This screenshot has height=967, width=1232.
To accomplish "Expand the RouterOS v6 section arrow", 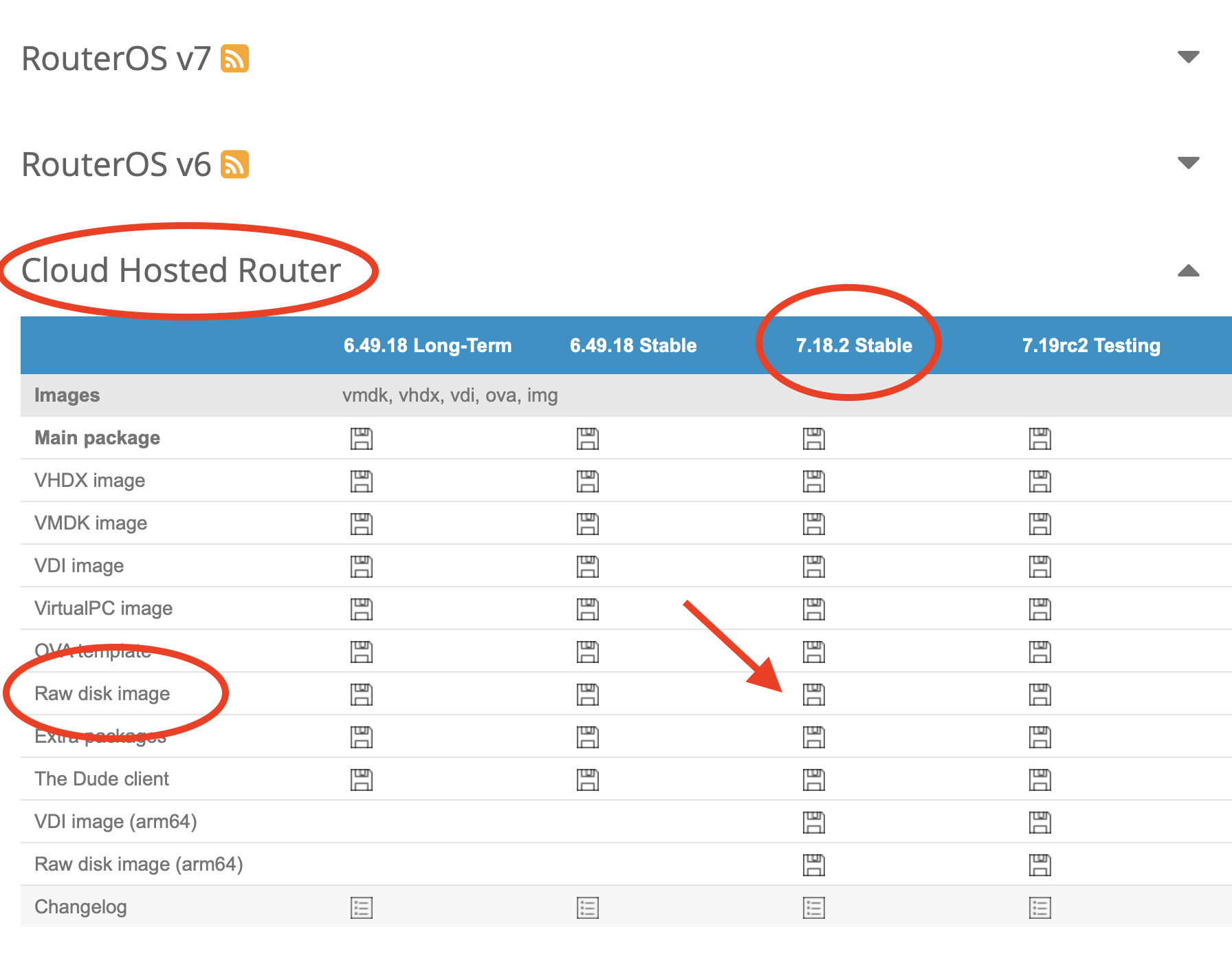I will [x=1188, y=163].
